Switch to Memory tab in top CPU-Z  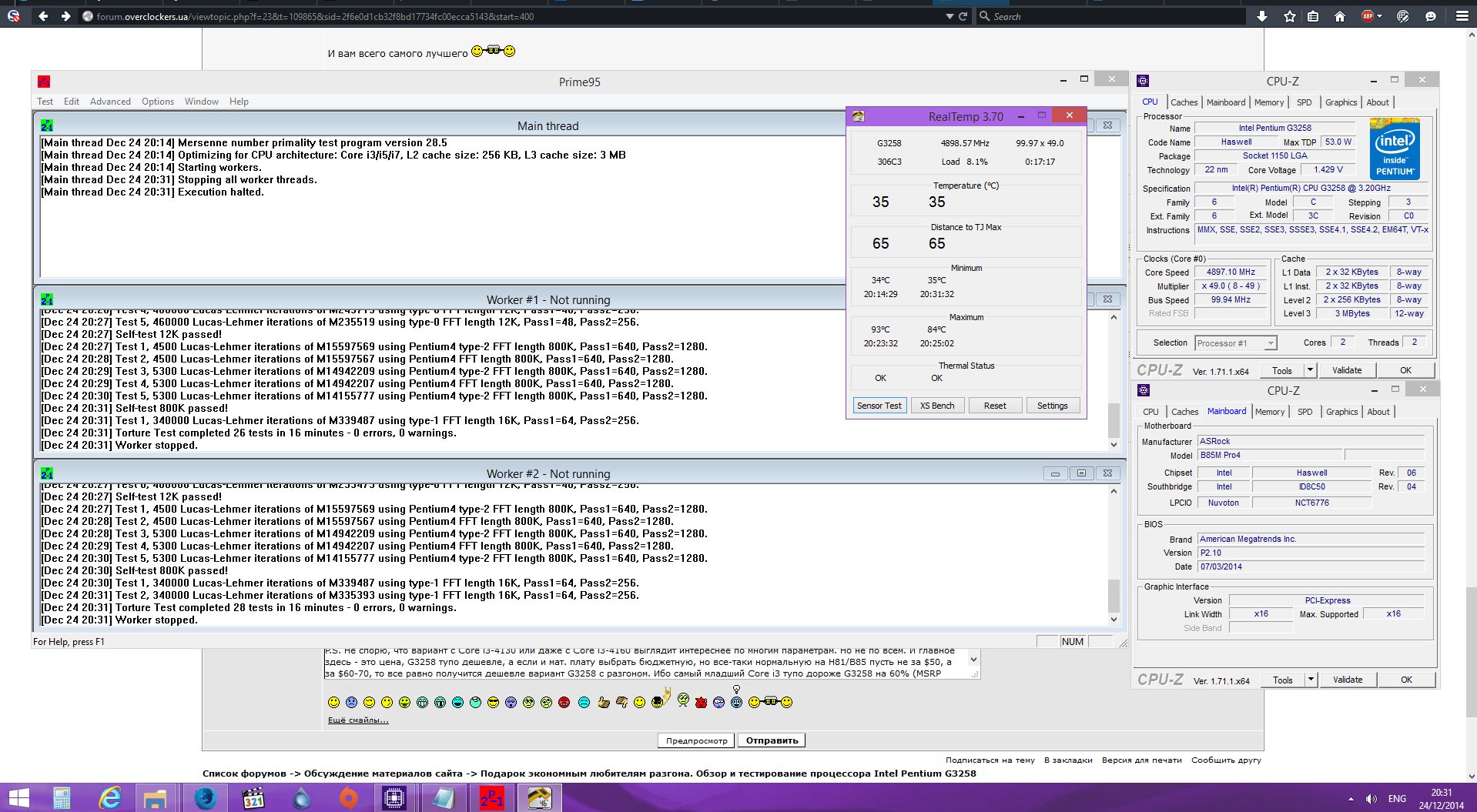1269,102
